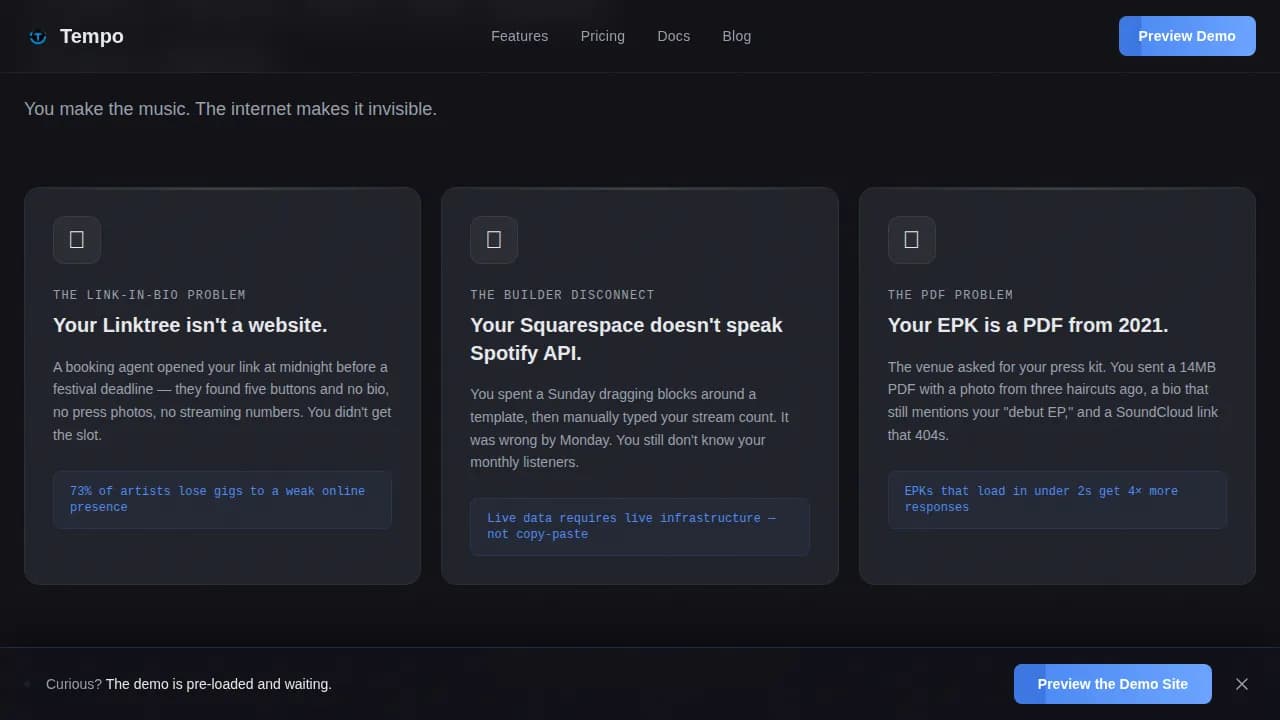Image resolution: width=1280 pixels, height=720 pixels.
Task: Click the Preview the Demo Site button
Action: point(1112,684)
